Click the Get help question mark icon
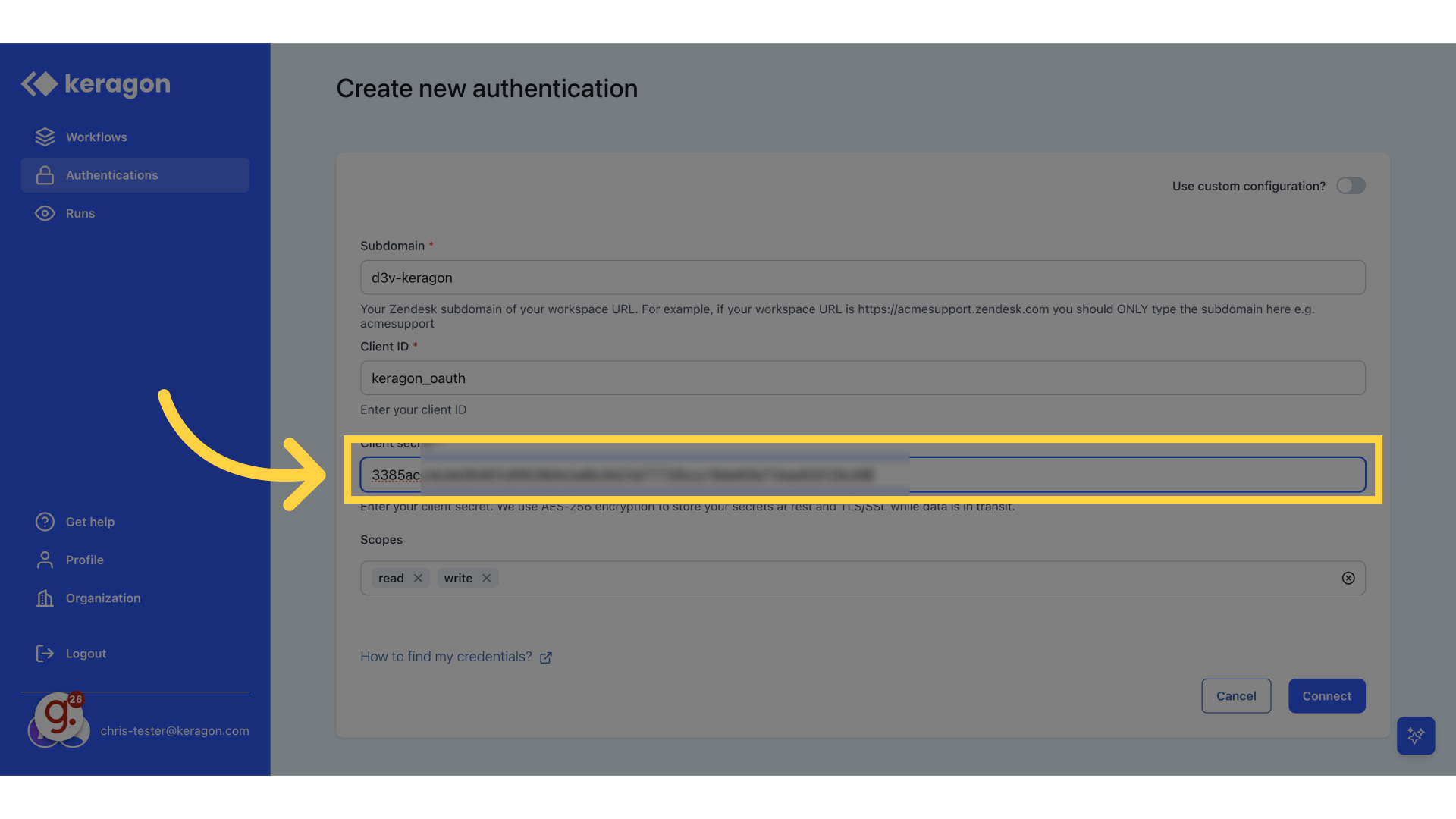The height and width of the screenshot is (819, 1456). click(45, 522)
